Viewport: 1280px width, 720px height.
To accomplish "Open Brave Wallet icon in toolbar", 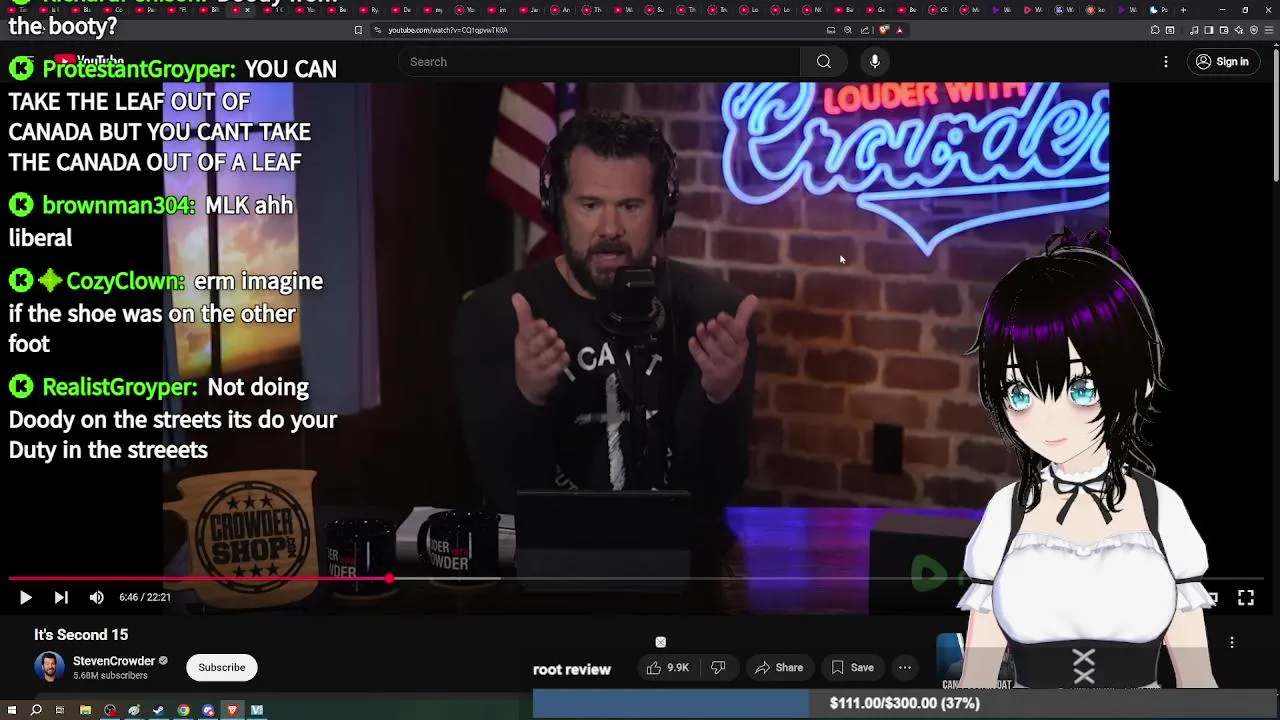I will [1224, 30].
